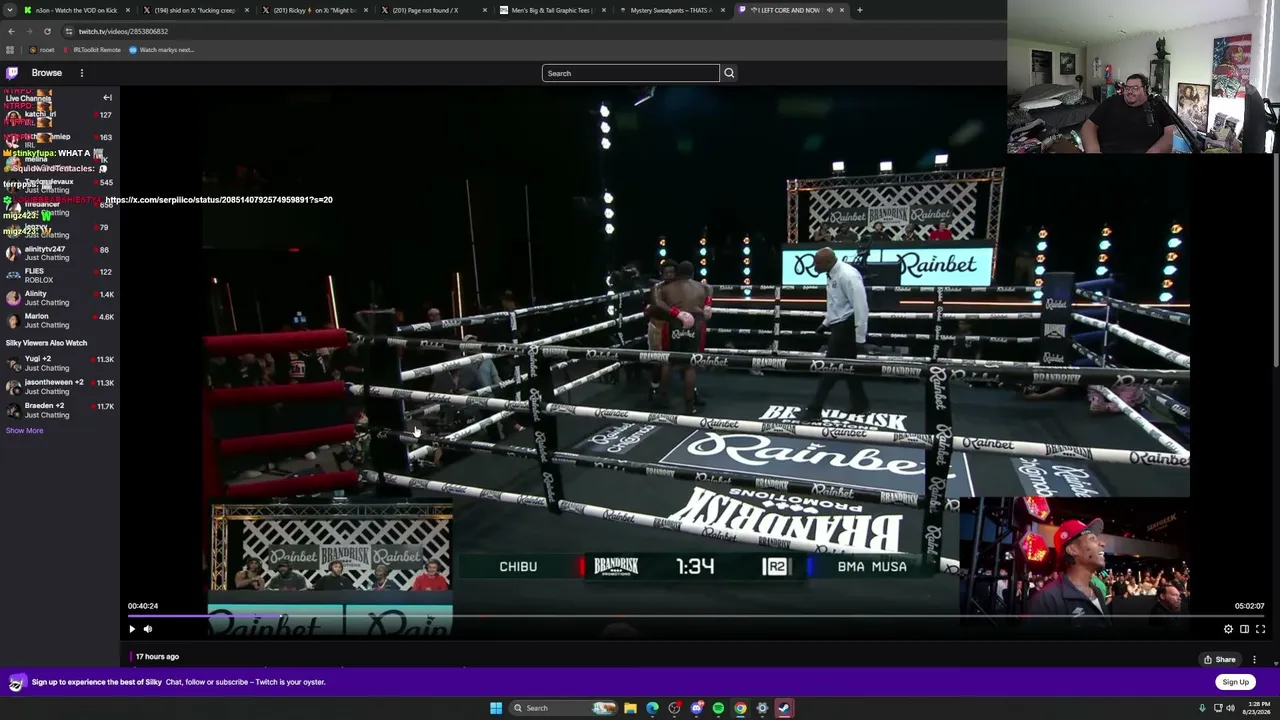Open Steam from the taskbar
Screen dimensions: 1280x720
click(x=784, y=708)
